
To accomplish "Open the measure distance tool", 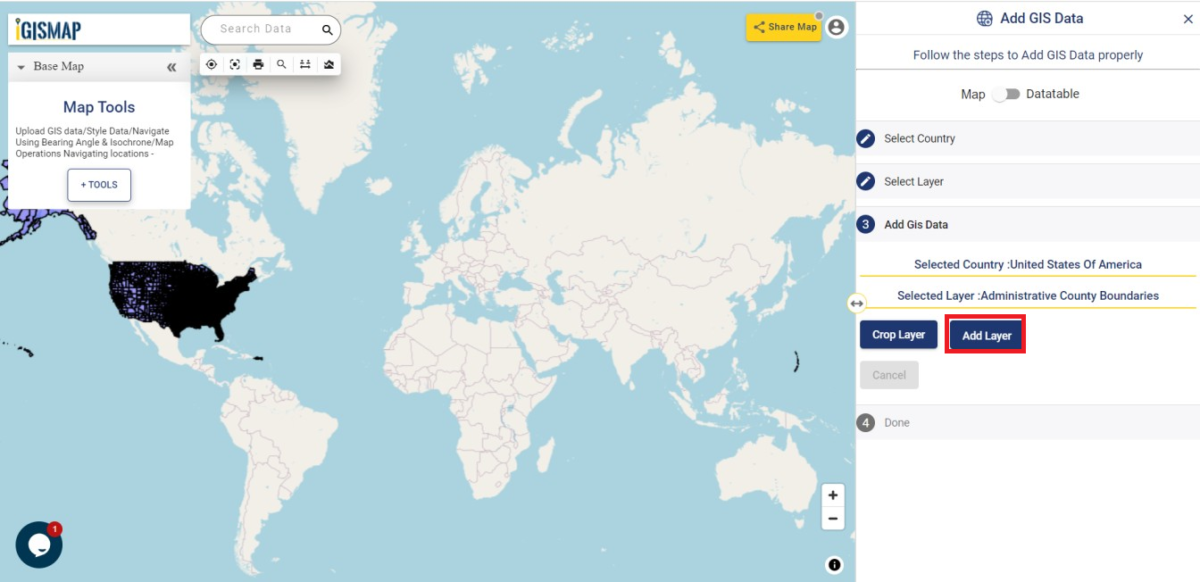I will pos(306,64).
